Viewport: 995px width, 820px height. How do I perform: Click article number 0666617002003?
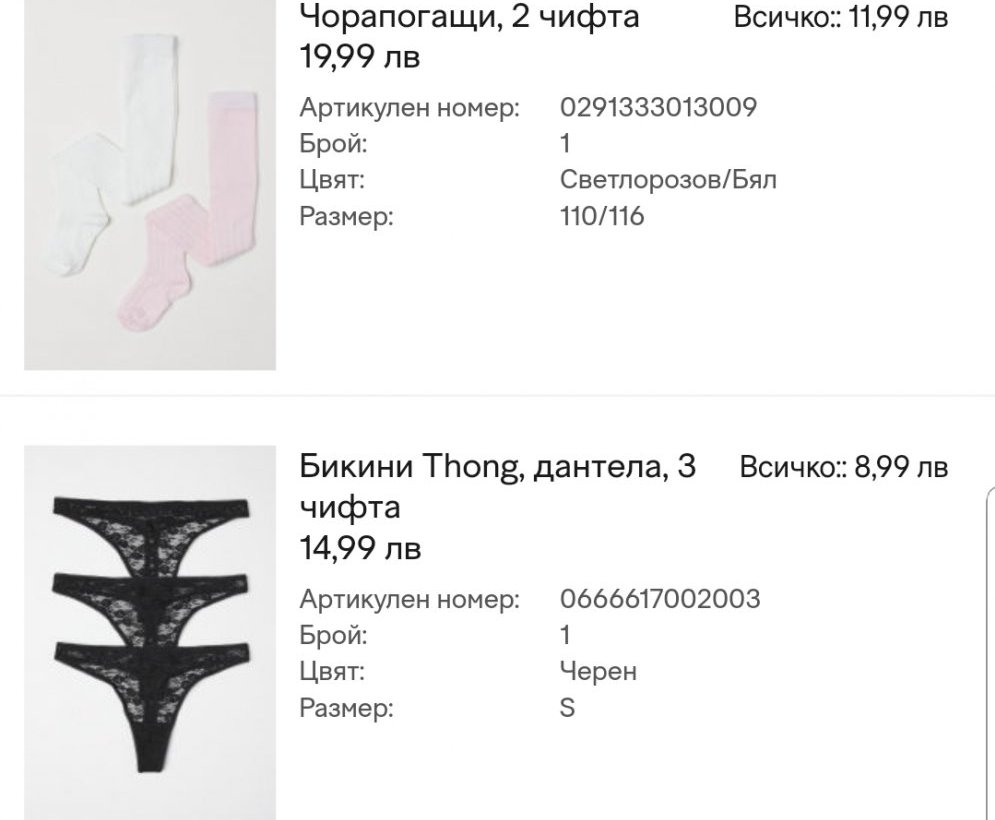[660, 599]
